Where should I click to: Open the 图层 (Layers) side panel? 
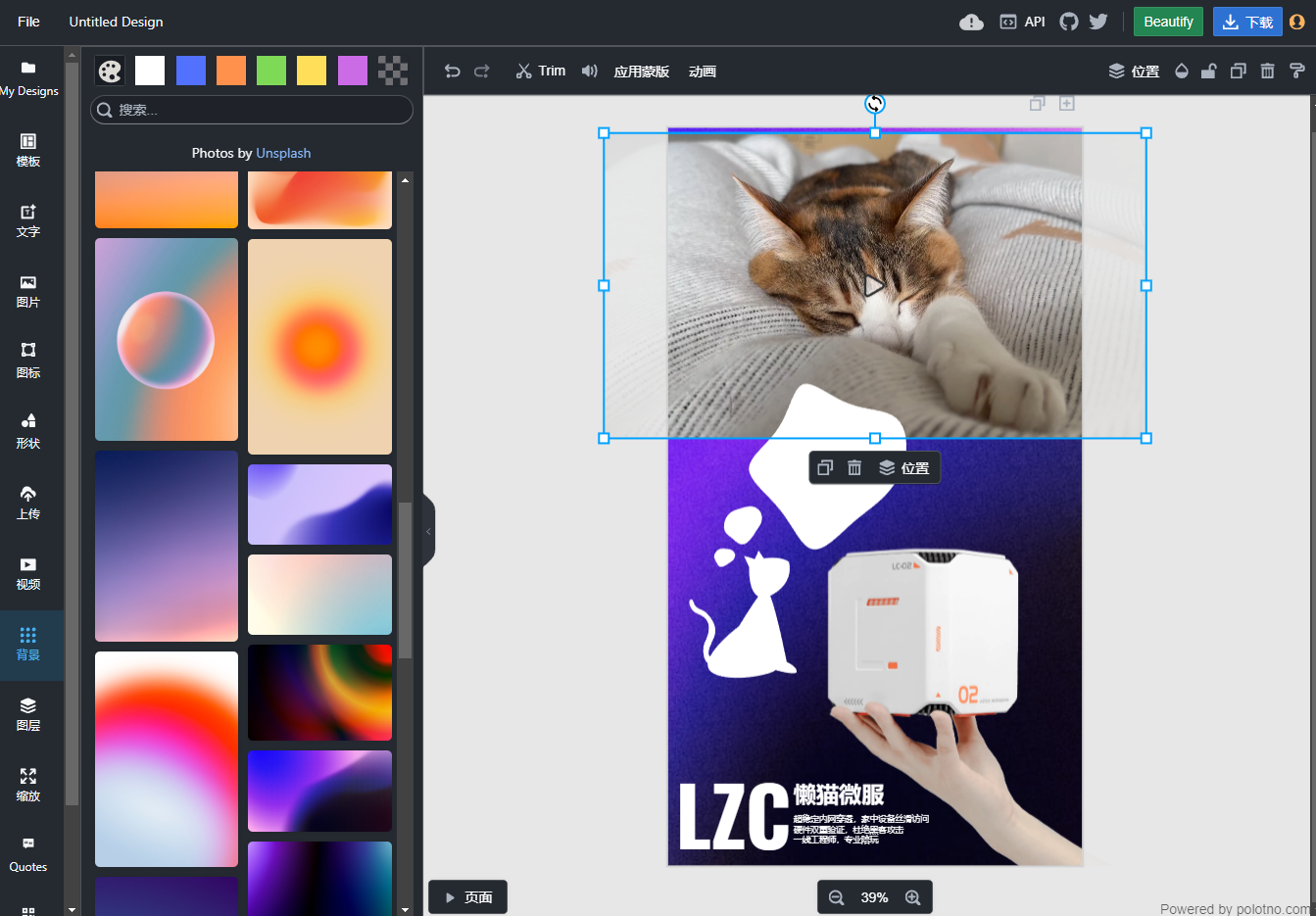pos(28,714)
